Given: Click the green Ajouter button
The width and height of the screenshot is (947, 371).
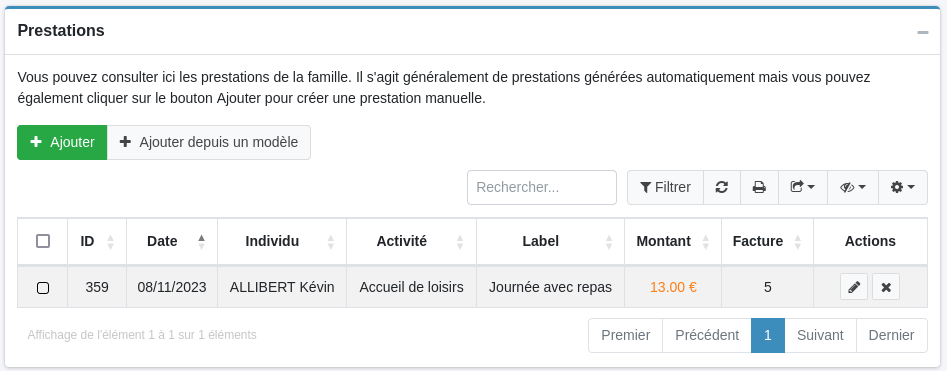Looking at the screenshot, I should tap(62, 143).
